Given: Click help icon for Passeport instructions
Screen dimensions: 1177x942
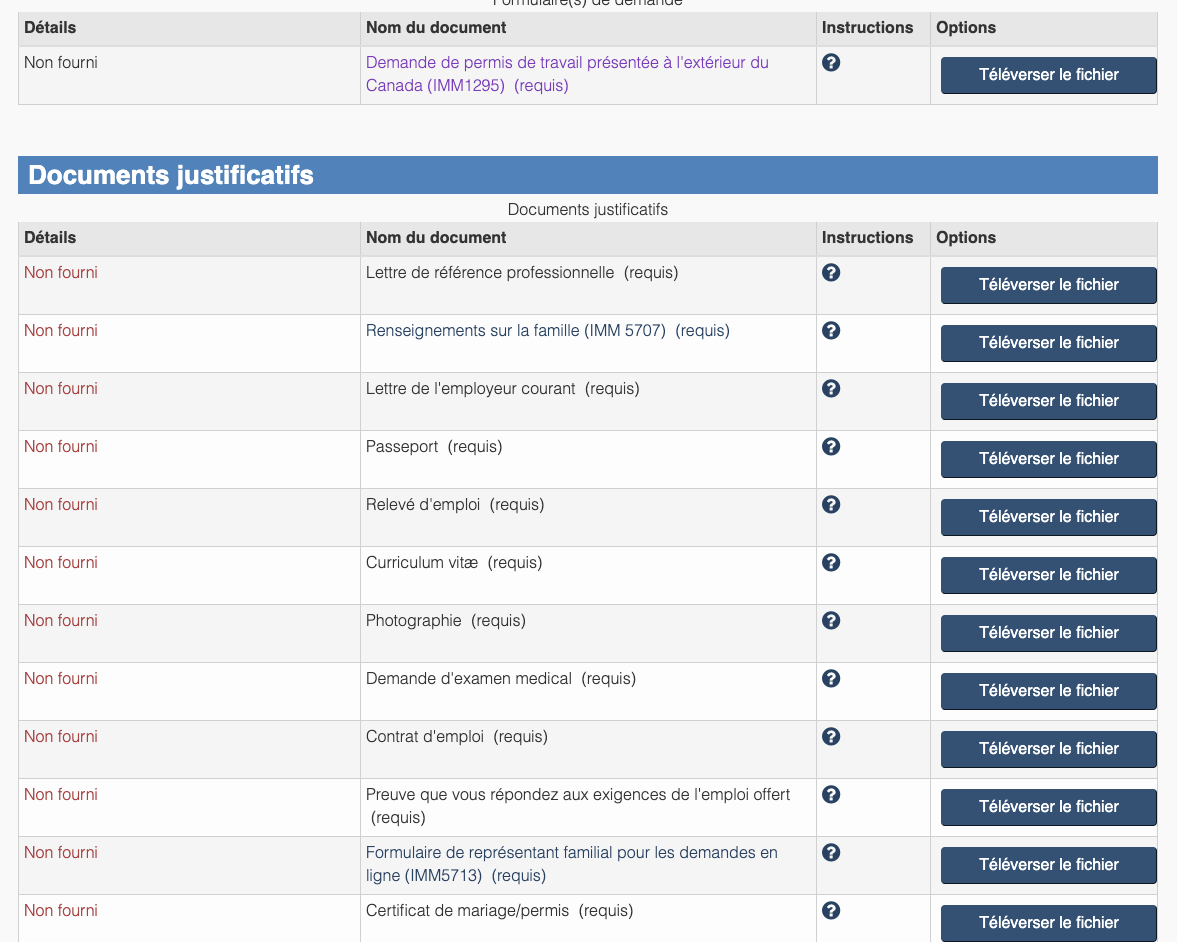Looking at the screenshot, I should click(831, 447).
